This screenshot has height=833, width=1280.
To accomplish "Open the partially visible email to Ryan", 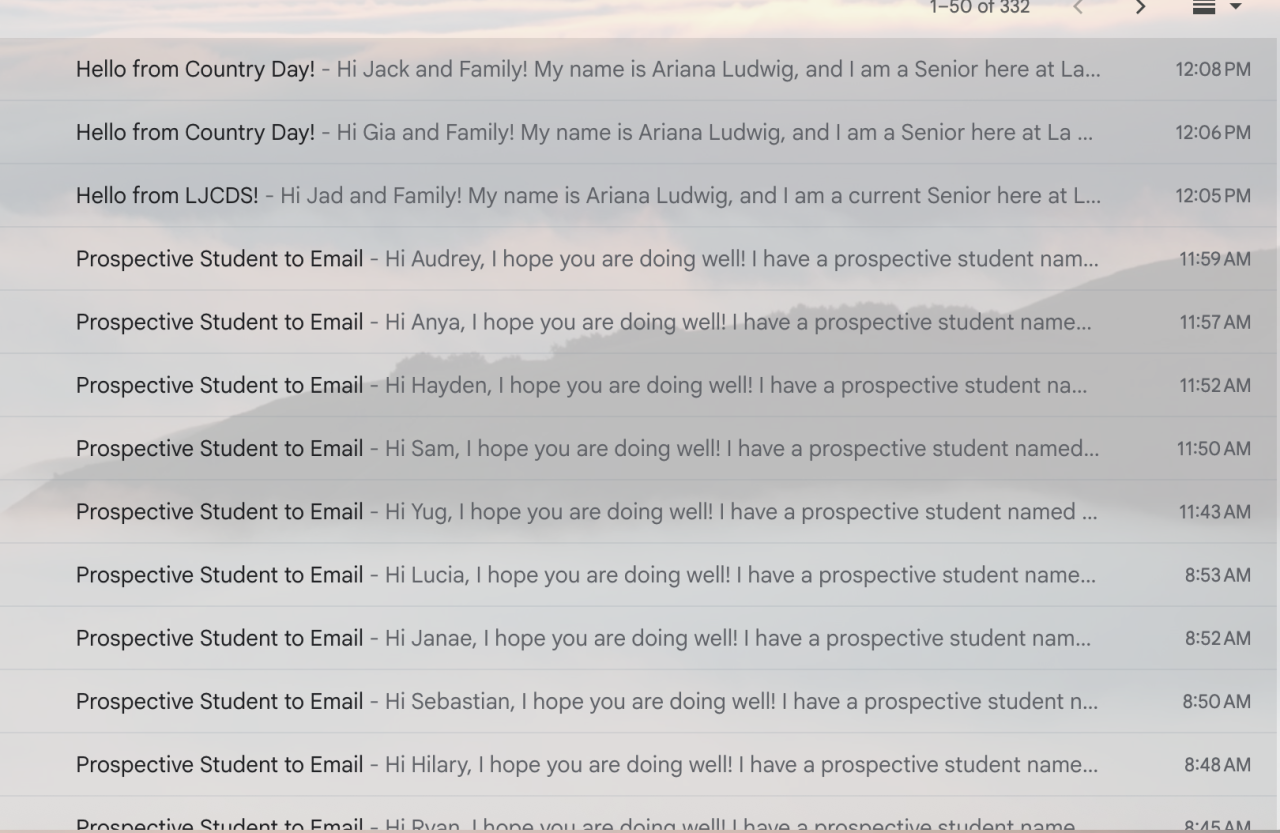I will coord(588,824).
